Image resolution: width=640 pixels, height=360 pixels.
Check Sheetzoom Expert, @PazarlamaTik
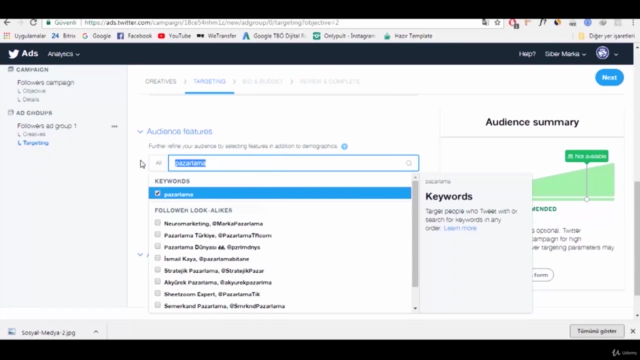pos(158,293)
